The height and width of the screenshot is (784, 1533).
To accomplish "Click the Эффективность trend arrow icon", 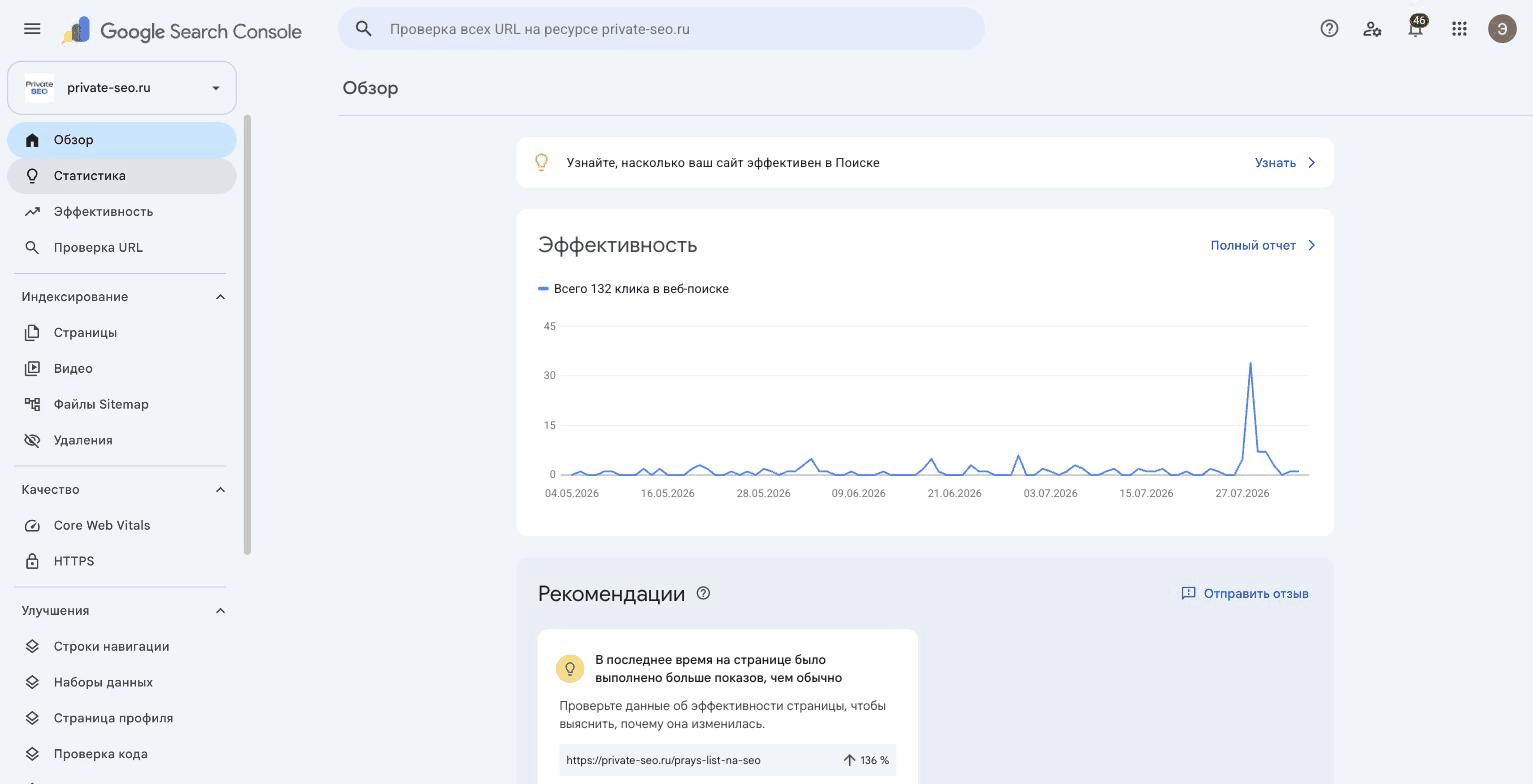I will pyautogui.click(x=32, y=211).
